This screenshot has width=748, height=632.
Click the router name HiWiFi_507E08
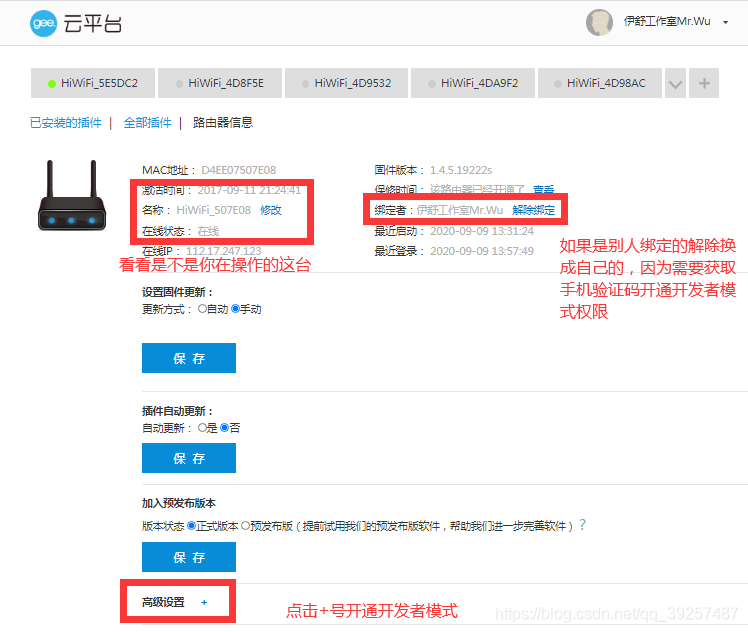click(214, 210)
